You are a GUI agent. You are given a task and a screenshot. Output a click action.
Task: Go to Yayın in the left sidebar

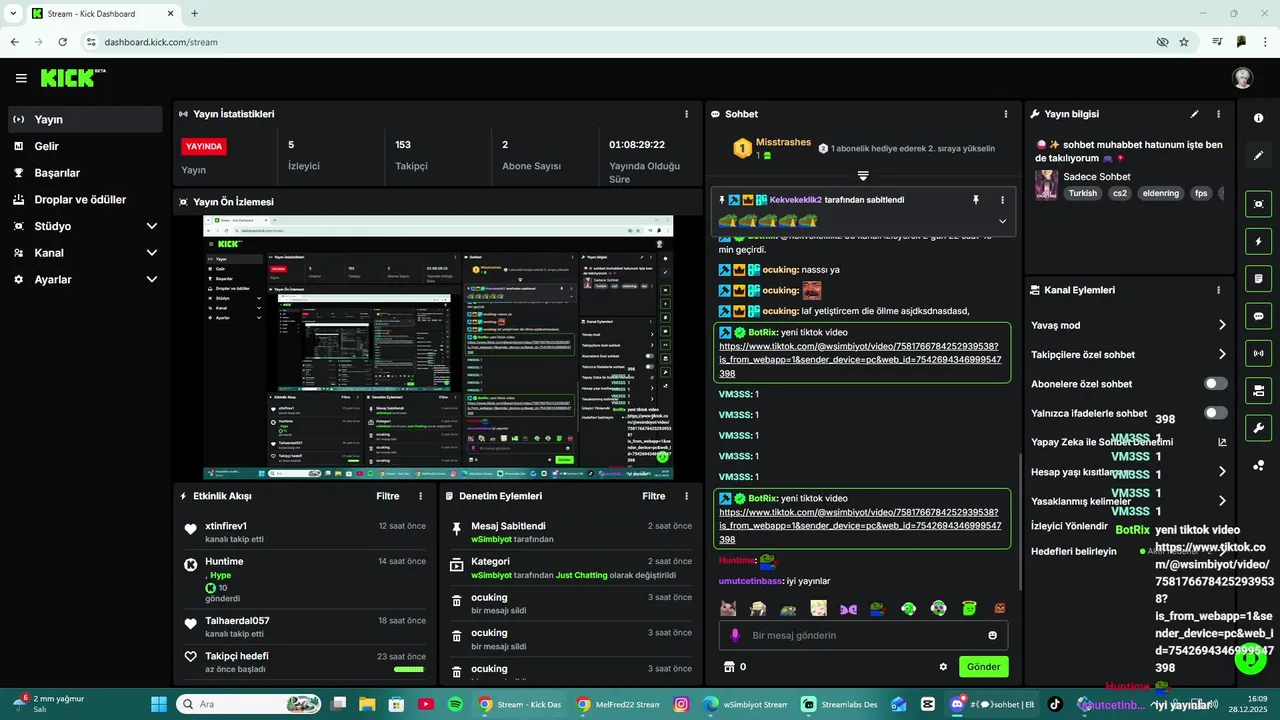(x=85, y=119)
